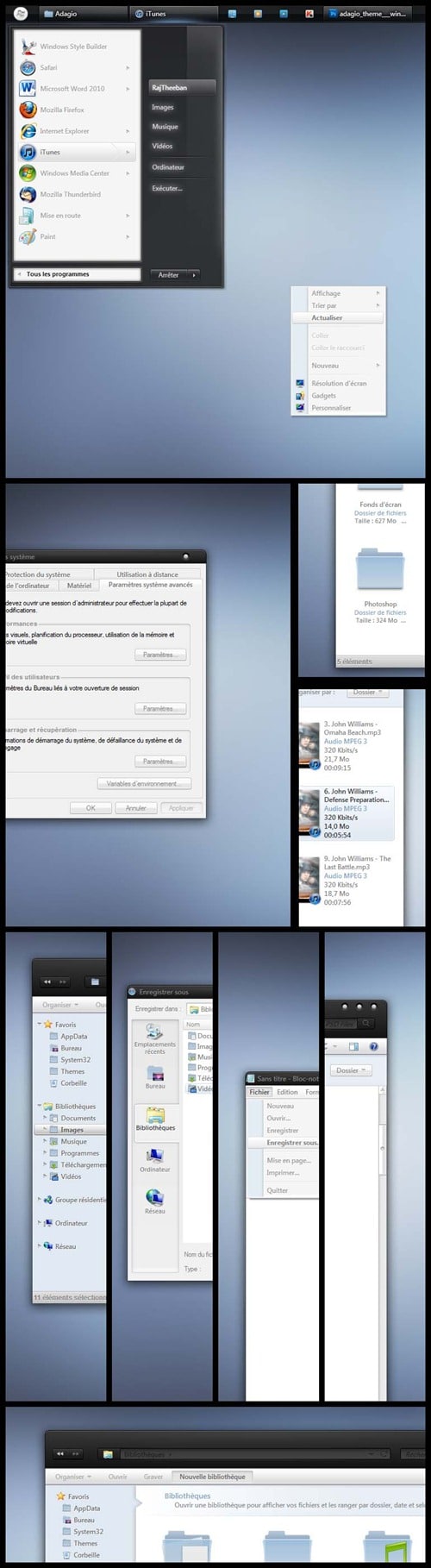
Task: Open the arrow next to Arrêter
Action: [194, 275]
